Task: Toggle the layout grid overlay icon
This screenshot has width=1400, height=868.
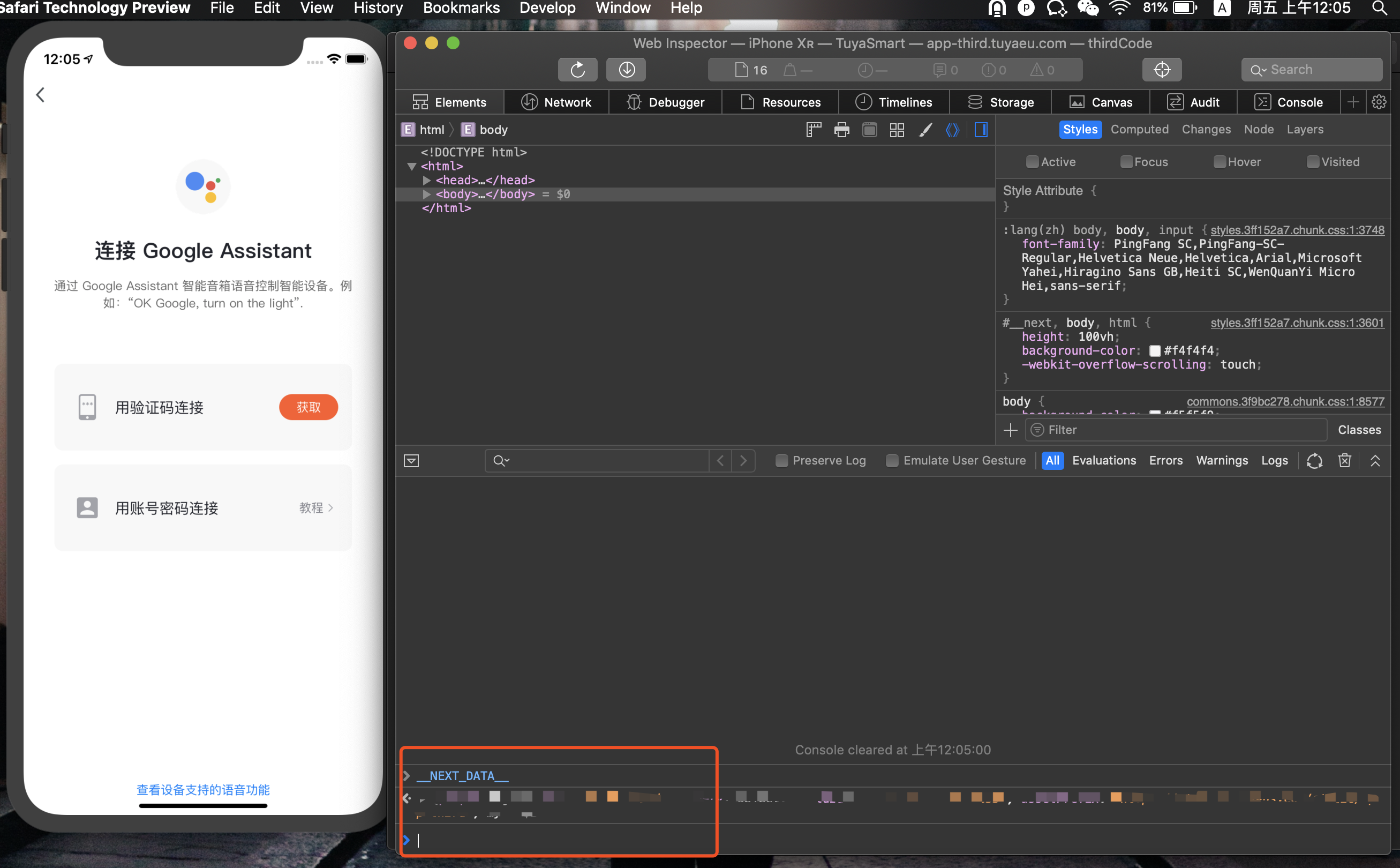Action: click(897, 130)
